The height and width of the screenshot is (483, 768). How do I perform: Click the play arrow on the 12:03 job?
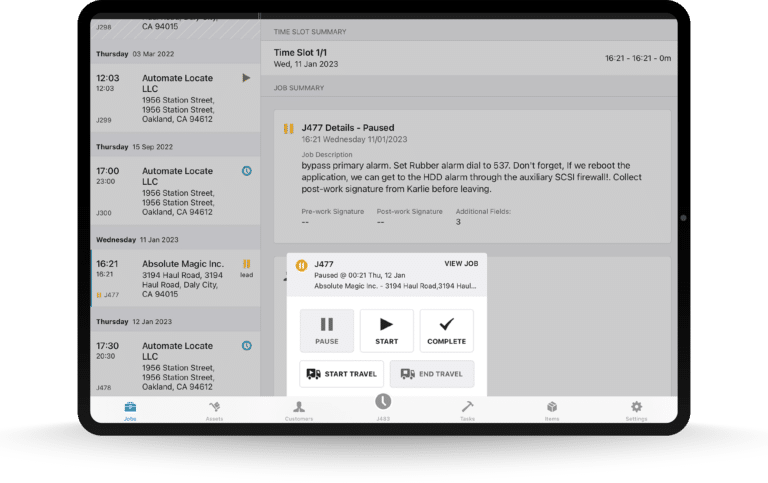point(246,77)
